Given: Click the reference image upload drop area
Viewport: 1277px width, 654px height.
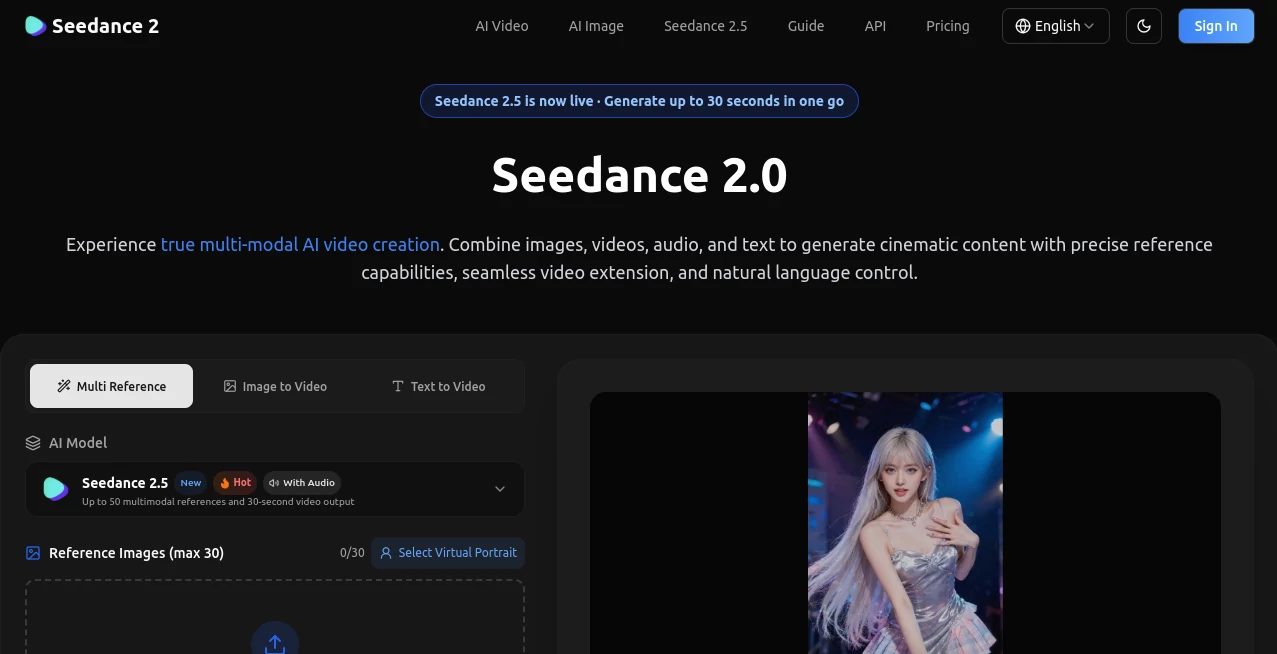Looking at the screenshot, I should [x=275, y=617].
